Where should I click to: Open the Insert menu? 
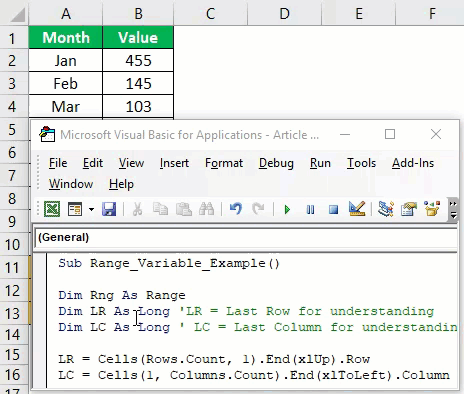click(174, 163)
